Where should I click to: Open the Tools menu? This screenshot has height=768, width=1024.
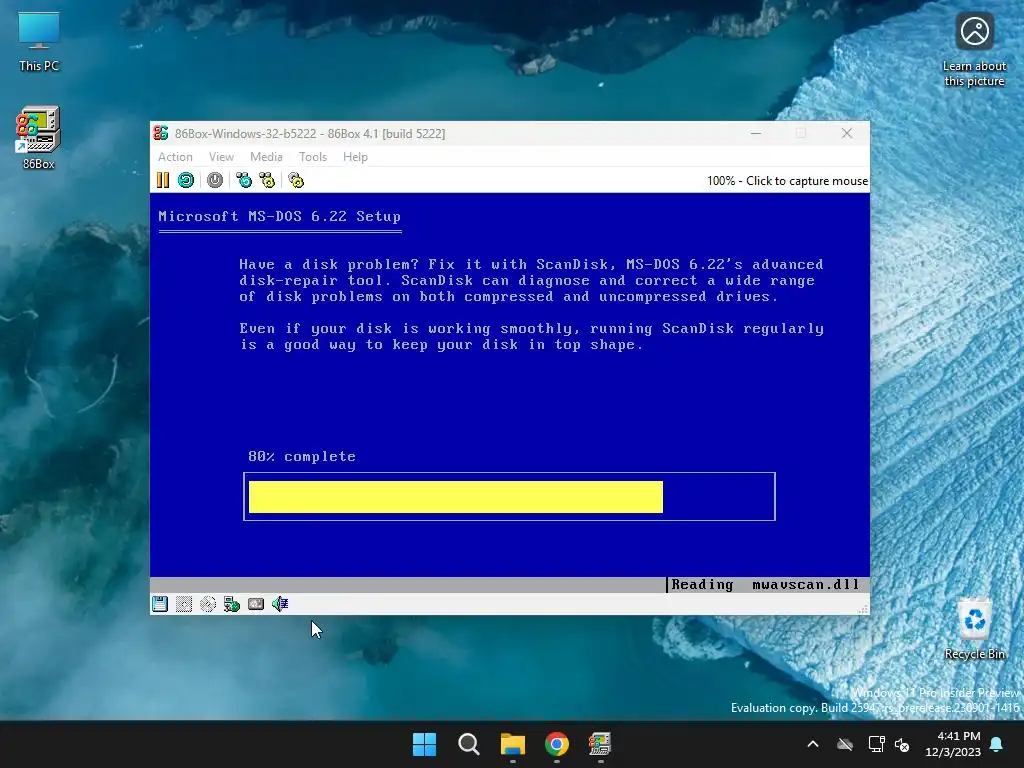point(313,157)
